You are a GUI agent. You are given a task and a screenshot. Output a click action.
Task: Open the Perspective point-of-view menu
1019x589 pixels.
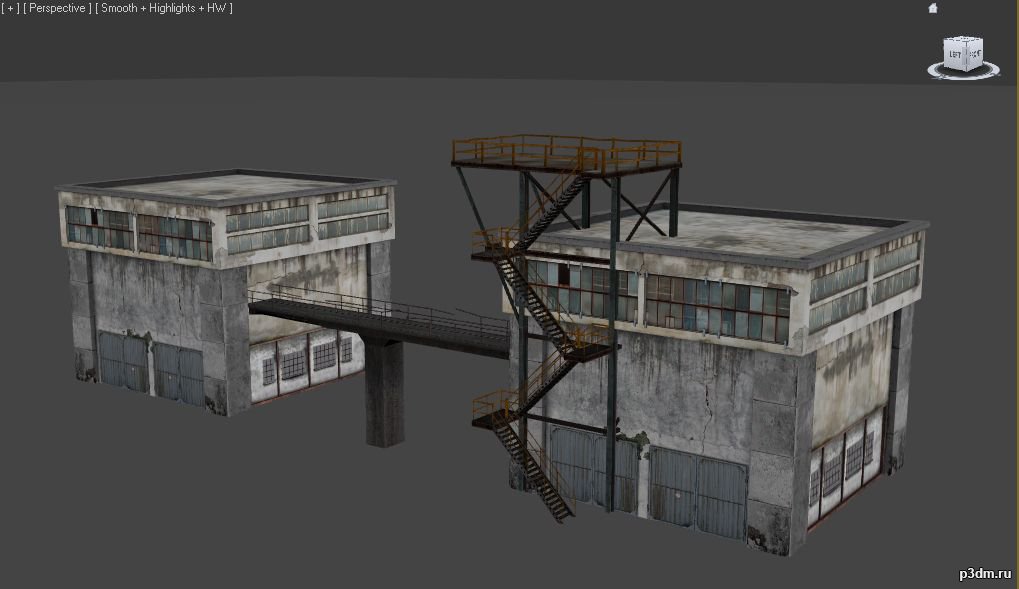(x=57, y=8)
